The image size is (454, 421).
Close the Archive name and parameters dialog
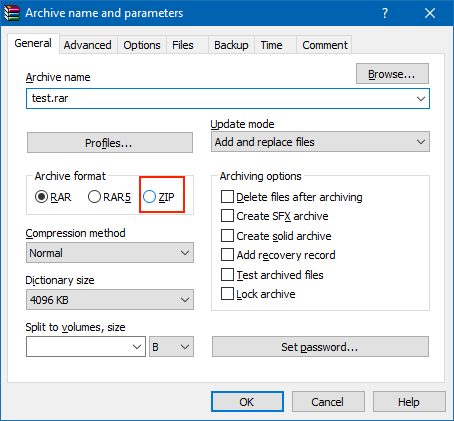[x=430, y=13]
